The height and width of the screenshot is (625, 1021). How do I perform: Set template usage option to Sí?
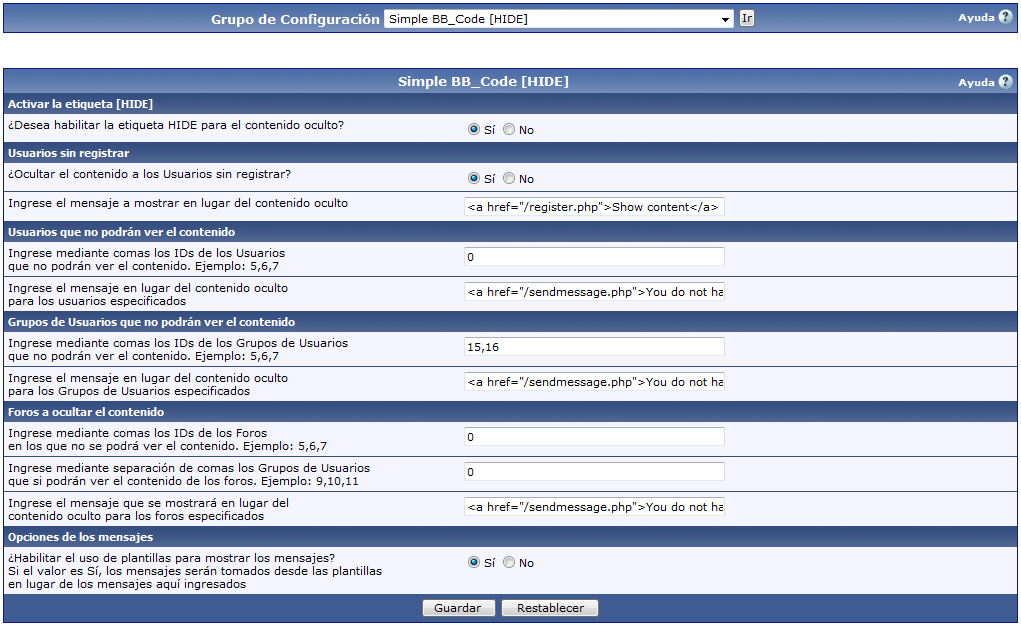pos(474,562)
